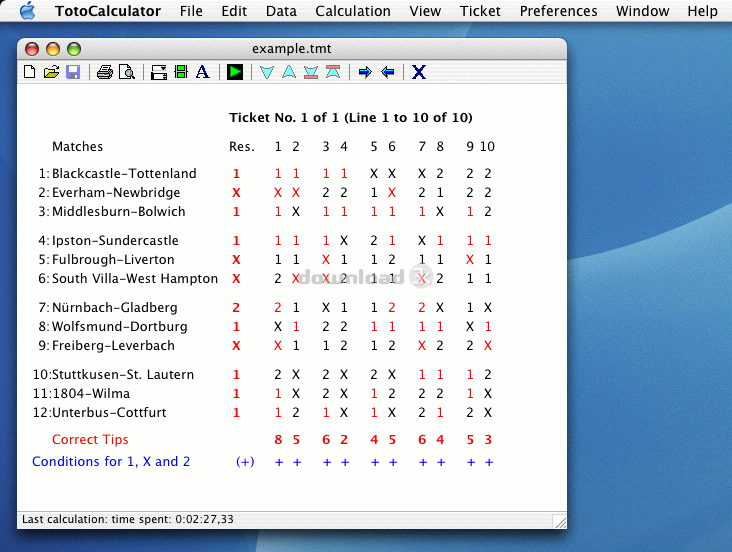Click the dark blue X toolbar icon

419,72
